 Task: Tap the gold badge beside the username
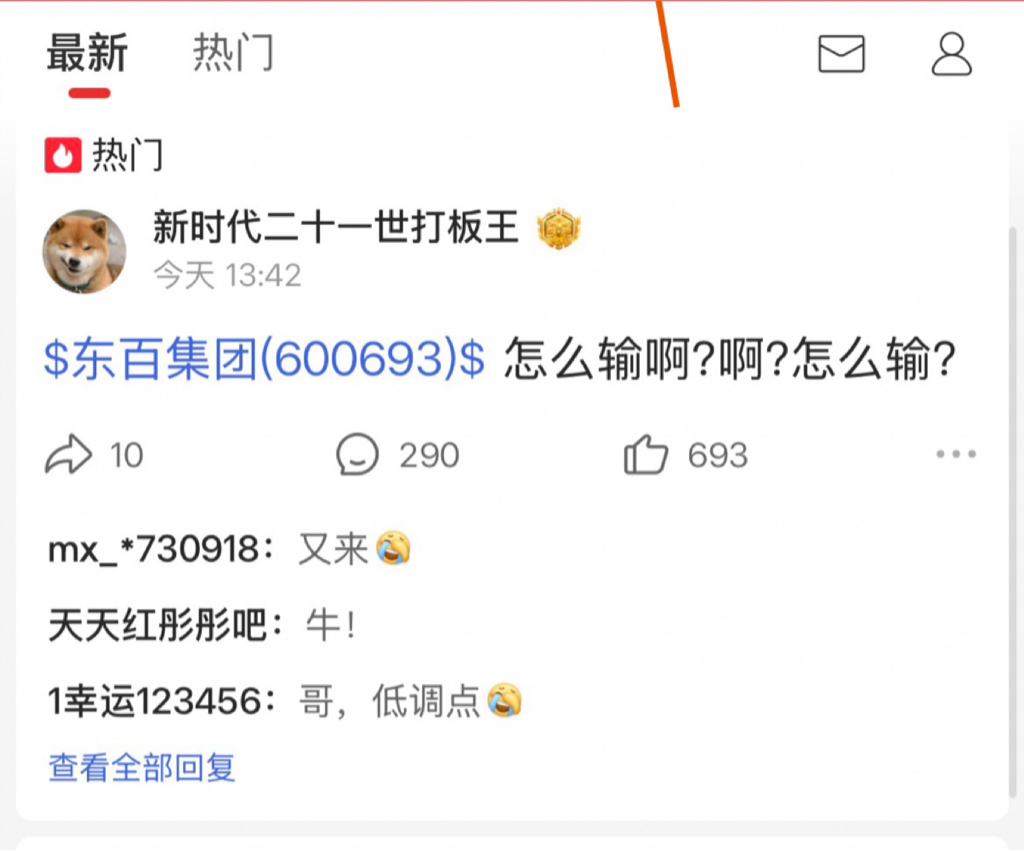point(558,229)
